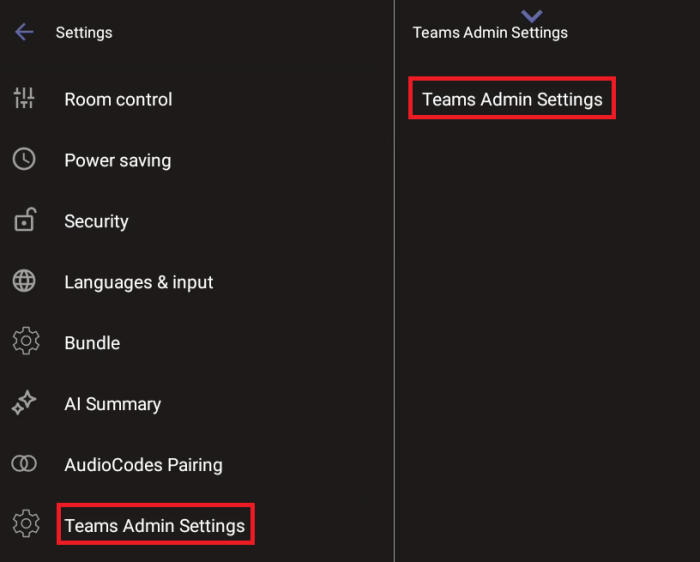This screenshot has width=700, height=562.
Task: Open the Room control settings
Action: [x=118, y=99]
